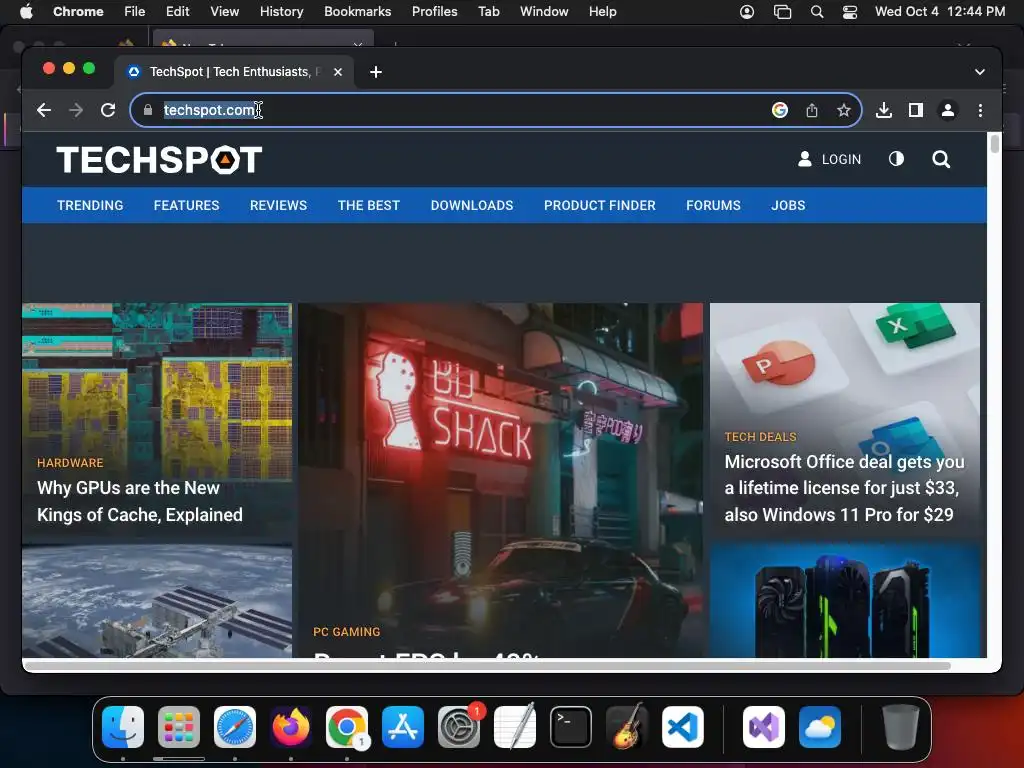Click the TECH DEALS category label
This screenshot has height=768, width=1024.
coord(760,437)
